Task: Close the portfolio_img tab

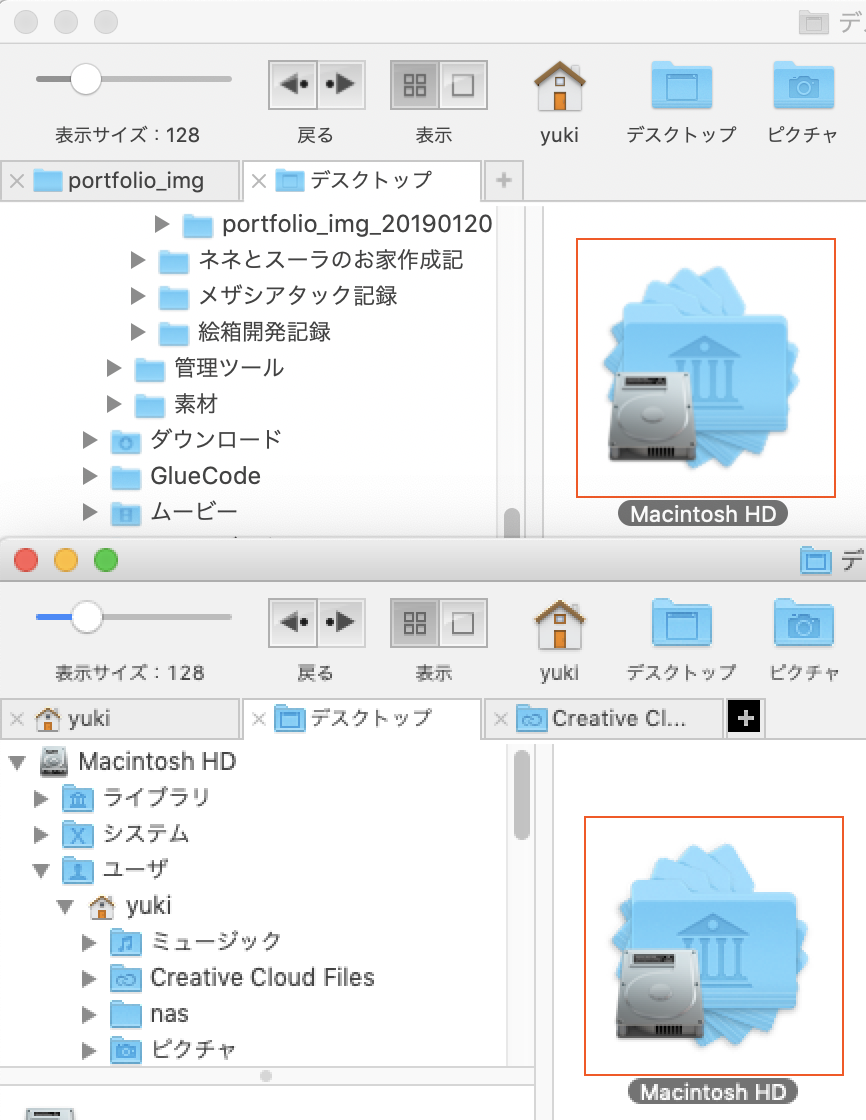Action: 17,181
